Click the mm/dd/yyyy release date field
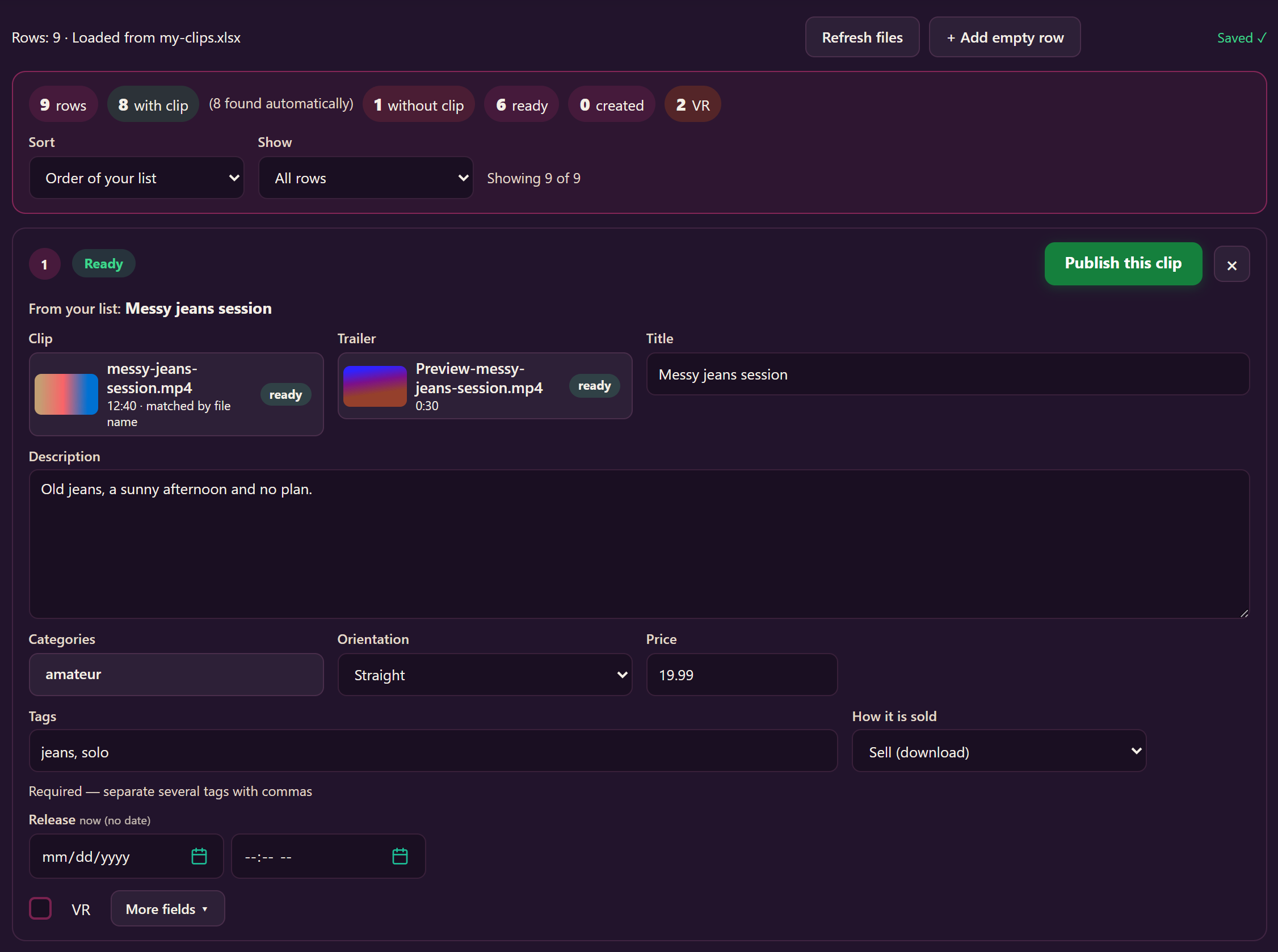The width and height of the screenshot is (1278, 952). 126,856
